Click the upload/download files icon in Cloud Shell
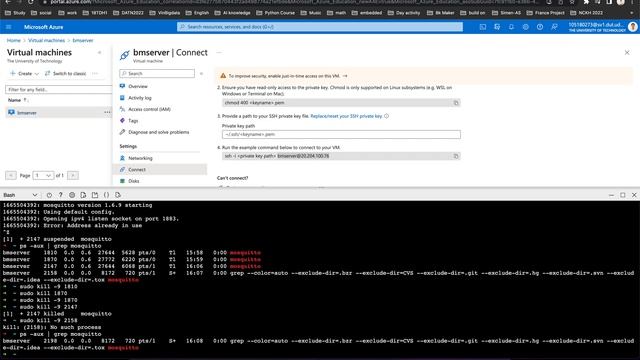This screenshot has width=640, height=360. click(x=83, y=195)
